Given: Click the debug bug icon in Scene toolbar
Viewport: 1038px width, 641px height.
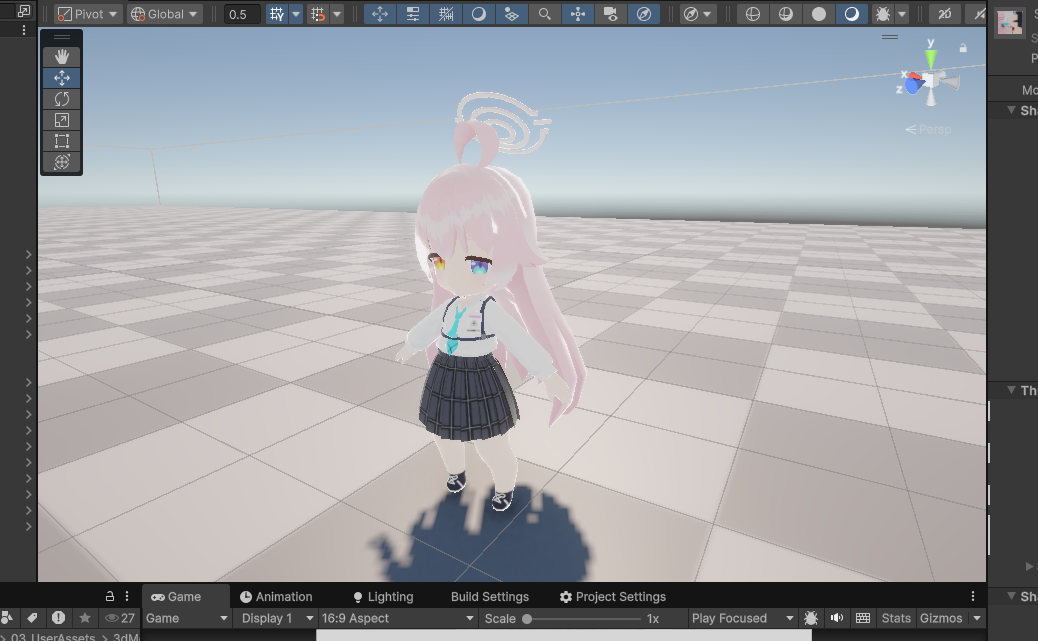Looking at the screenshot, I should (883, 14).
